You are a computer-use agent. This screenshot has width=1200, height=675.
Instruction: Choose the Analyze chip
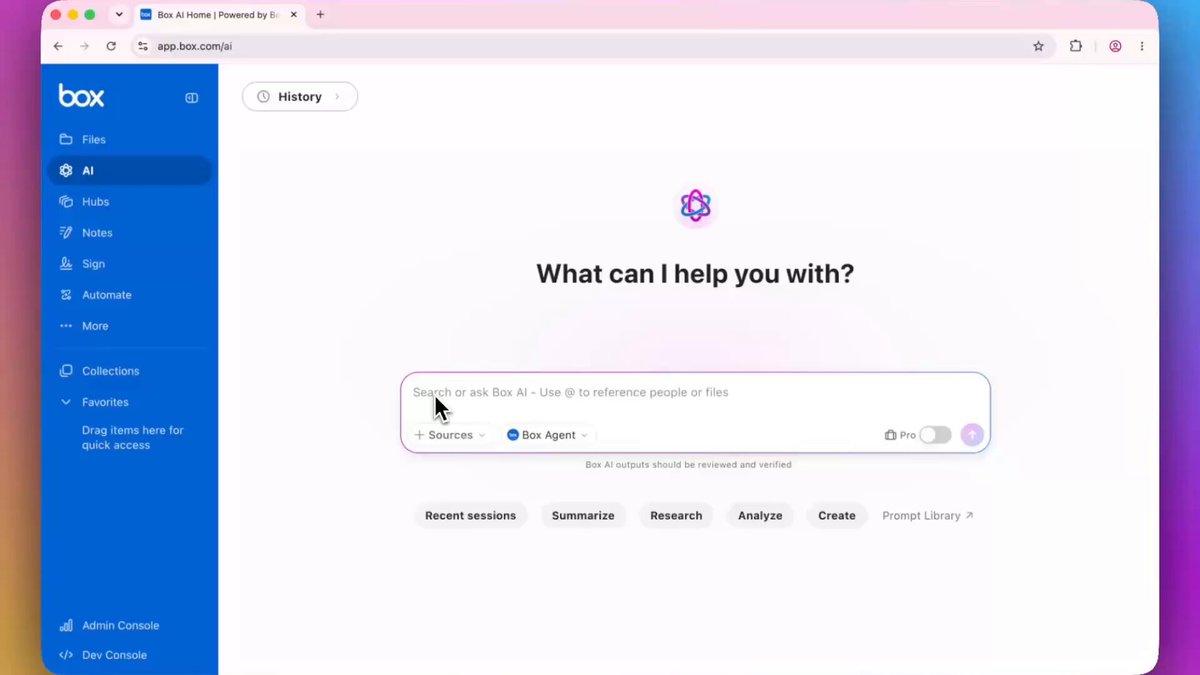coord(760,516)
